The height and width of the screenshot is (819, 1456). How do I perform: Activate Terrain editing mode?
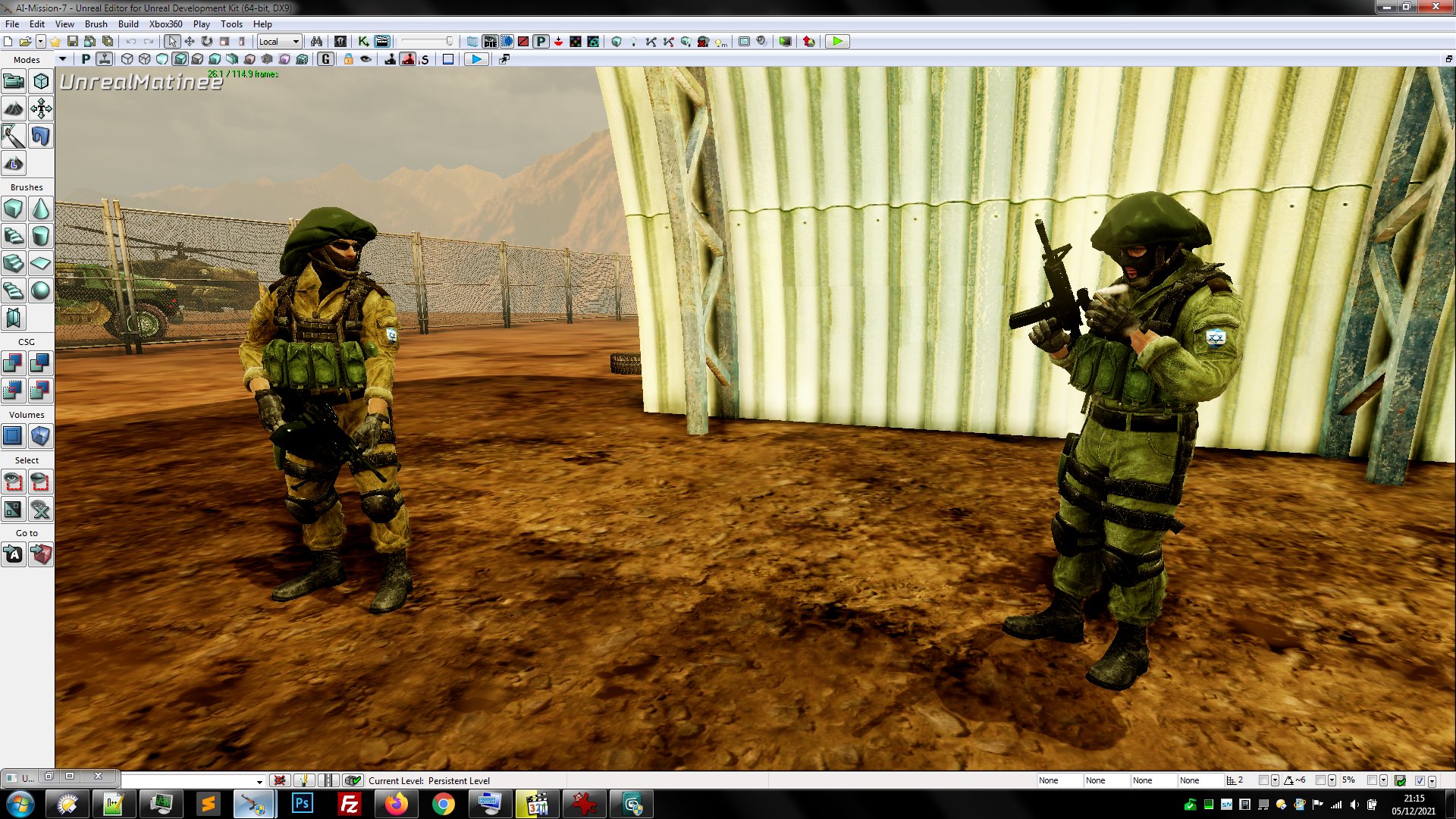pos(14,108)
